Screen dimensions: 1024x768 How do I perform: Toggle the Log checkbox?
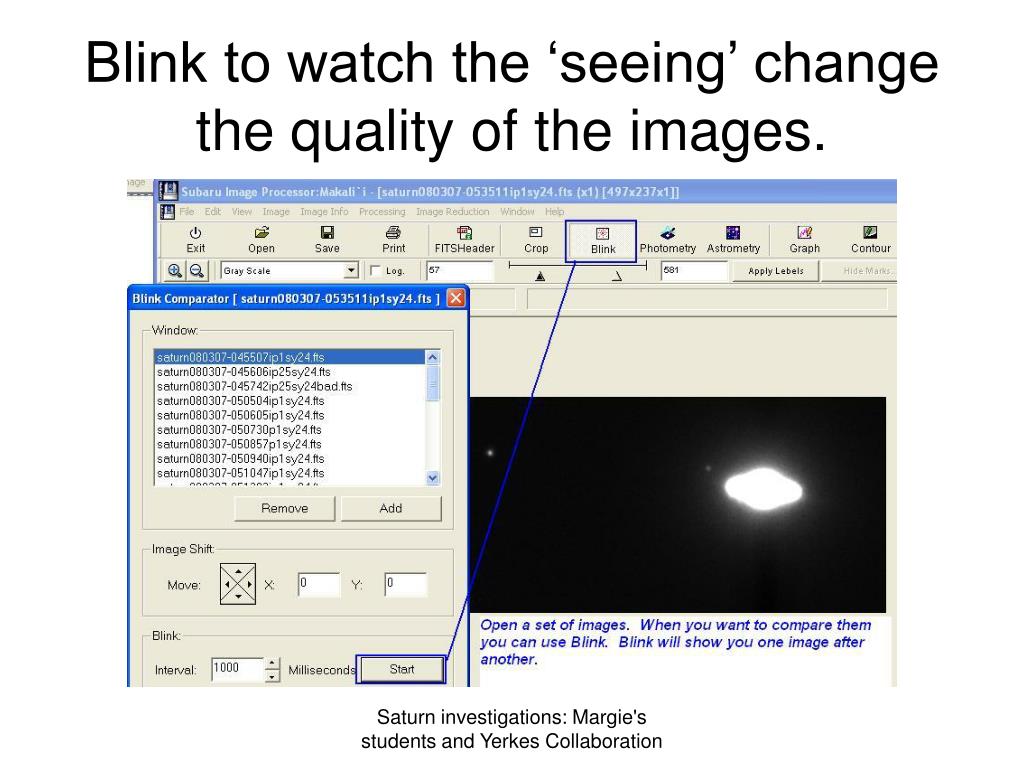click(376, 270)
